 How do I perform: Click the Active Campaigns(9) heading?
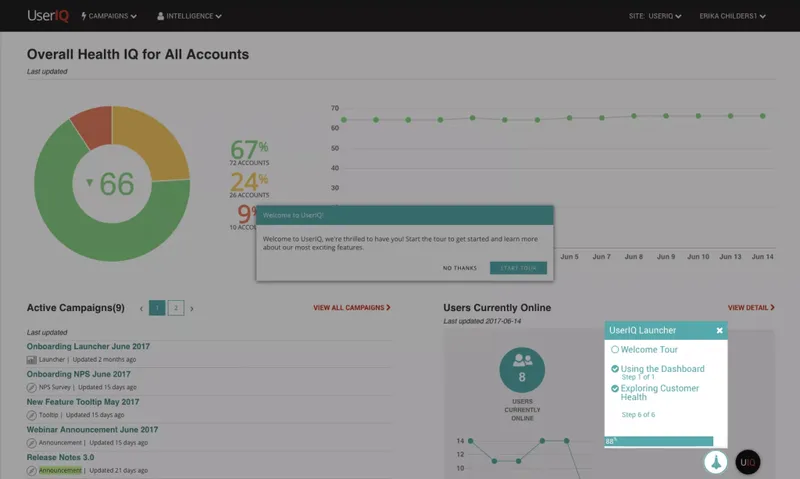(x=76, y=308)
